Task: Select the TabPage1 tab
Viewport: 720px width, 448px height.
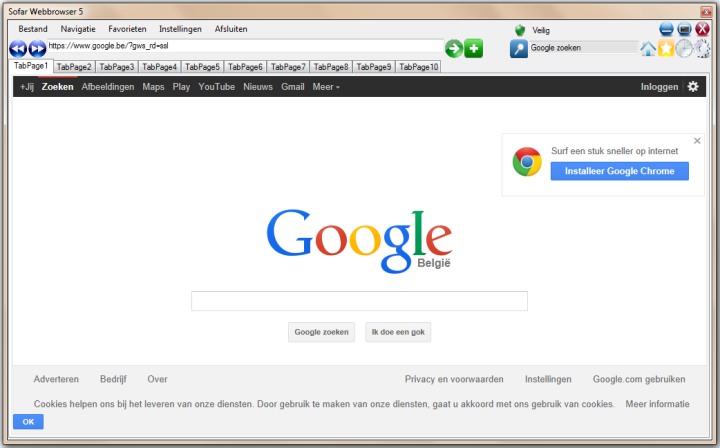Action: click(31, 66)
